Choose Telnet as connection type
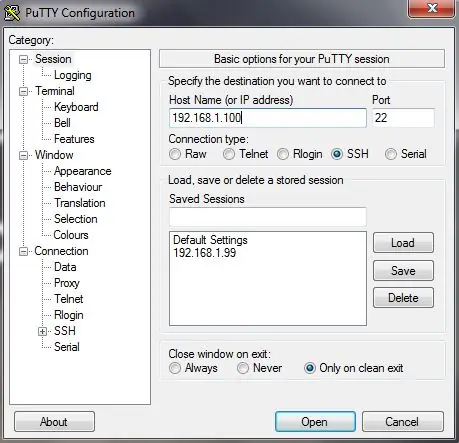The width and height of the screenshot is (459, 443). 229,154
